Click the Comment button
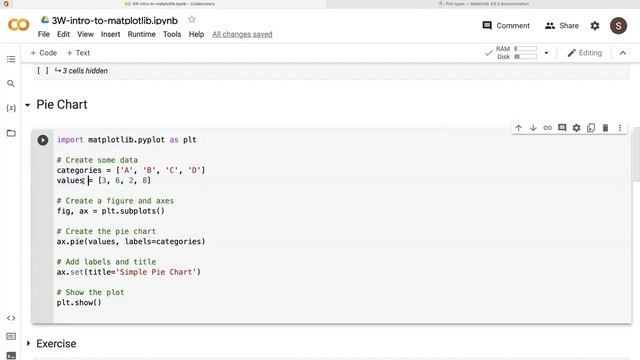640x360 pixels. (x=506, y=26)
